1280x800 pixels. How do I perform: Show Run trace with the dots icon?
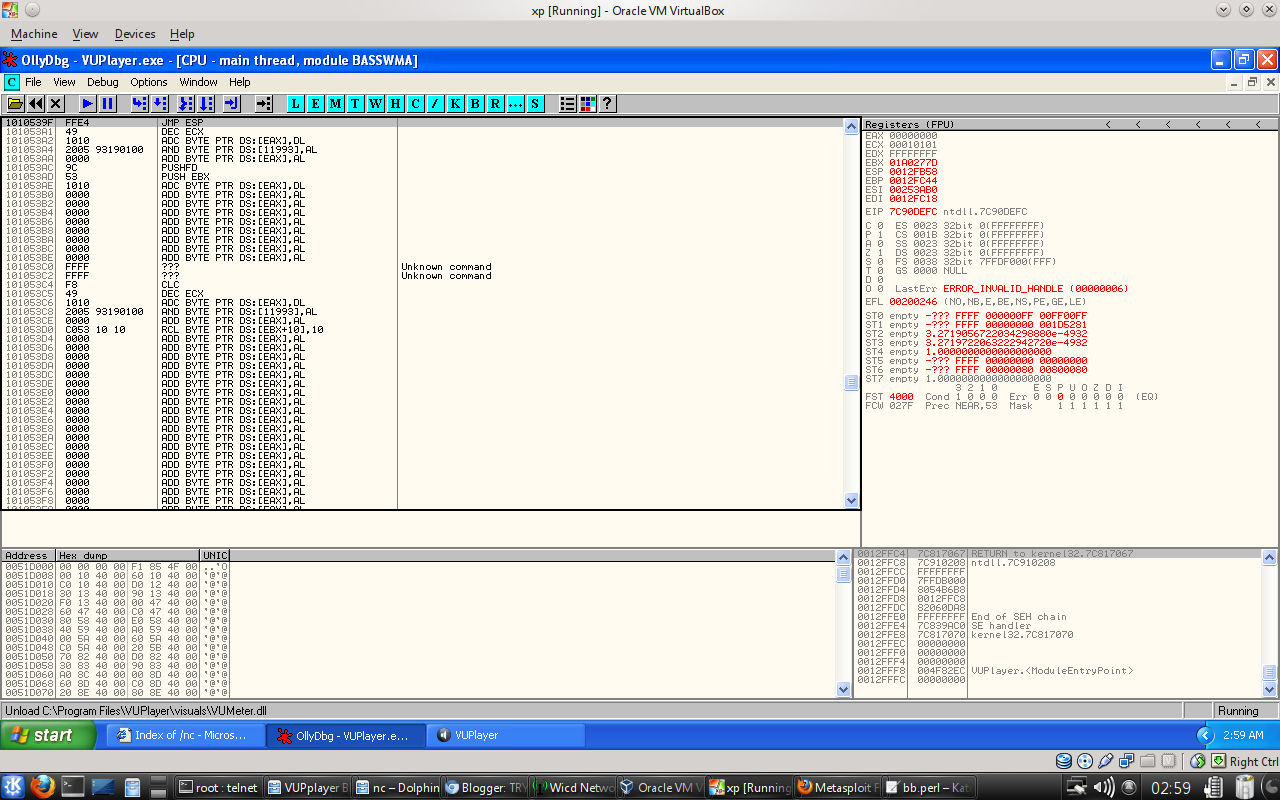pos(516,103)
